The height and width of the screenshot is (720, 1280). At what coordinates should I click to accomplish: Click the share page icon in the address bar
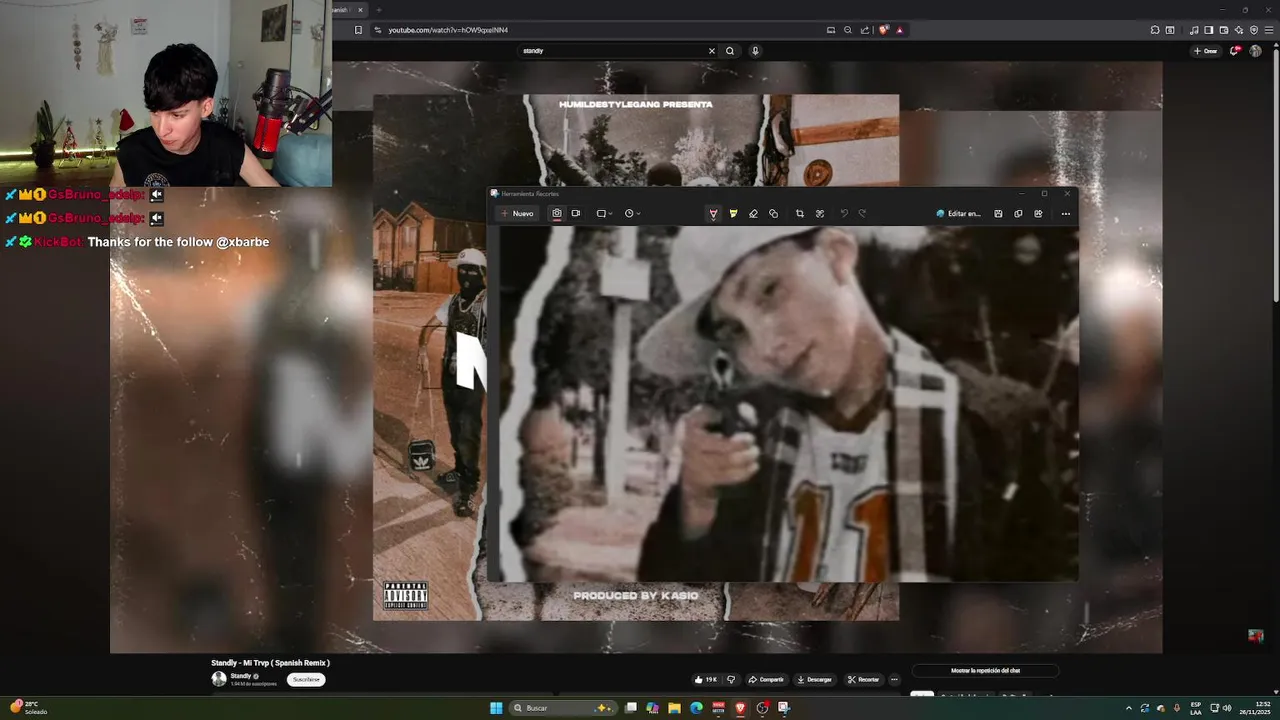(x=865, y=30)
